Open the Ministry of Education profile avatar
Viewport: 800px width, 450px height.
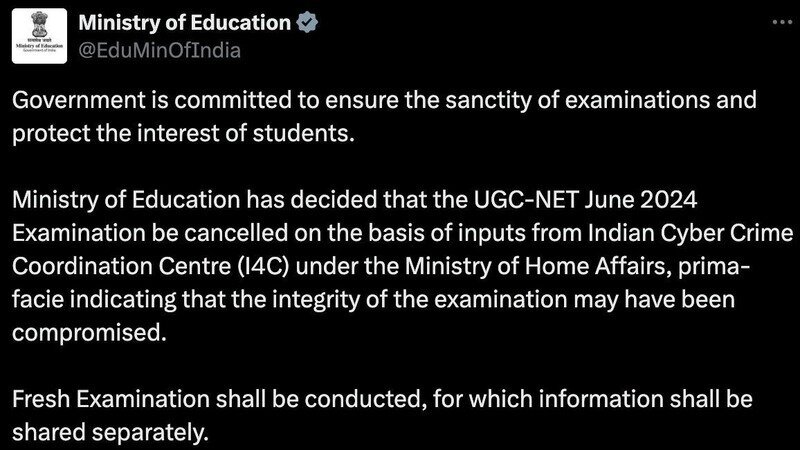point(39,36)
